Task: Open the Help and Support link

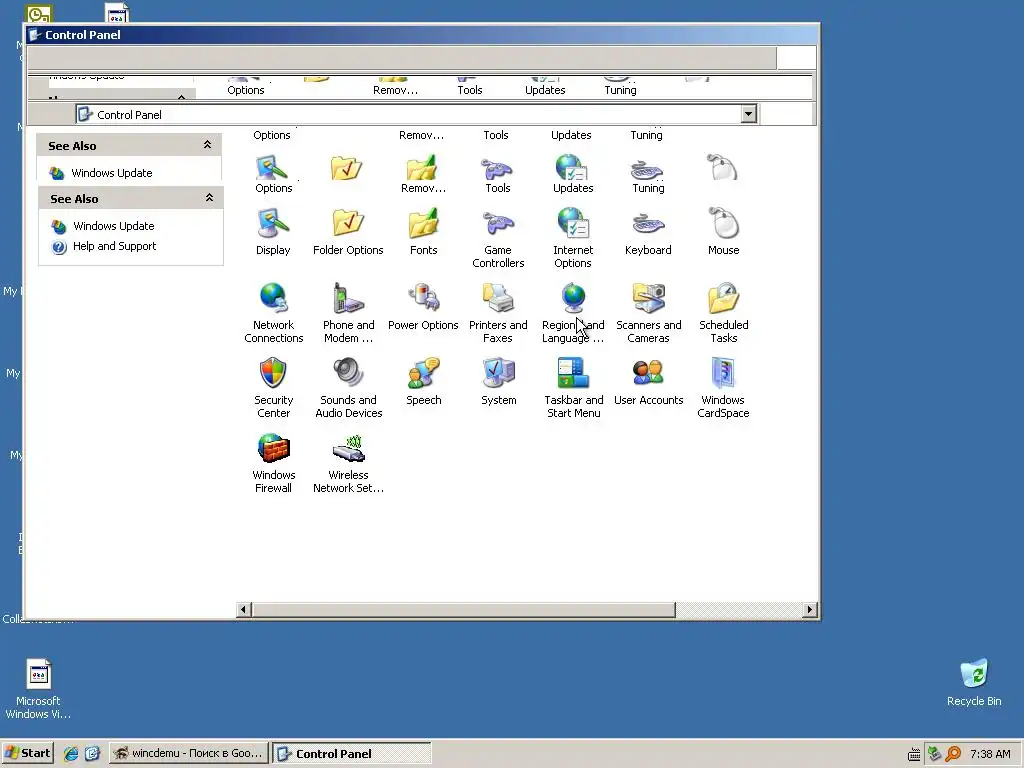Action: point(114,246)
